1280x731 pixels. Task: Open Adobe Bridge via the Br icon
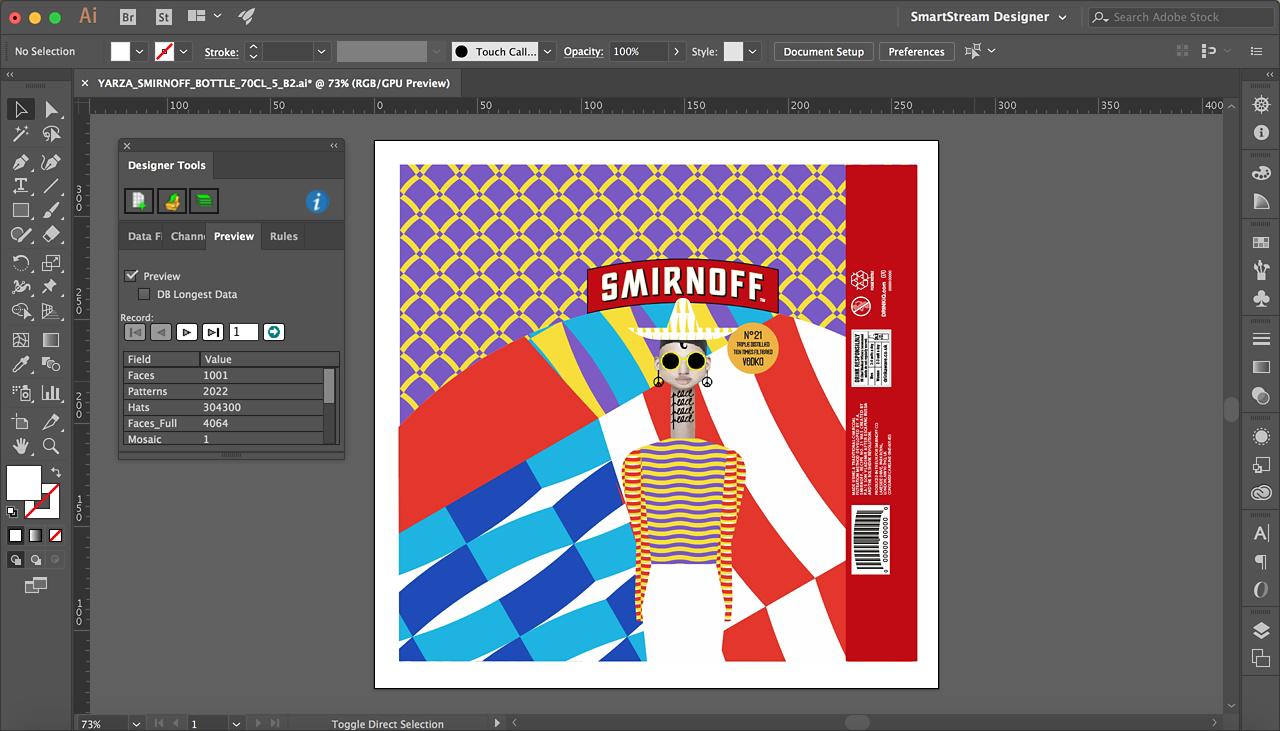coord(128,17)
